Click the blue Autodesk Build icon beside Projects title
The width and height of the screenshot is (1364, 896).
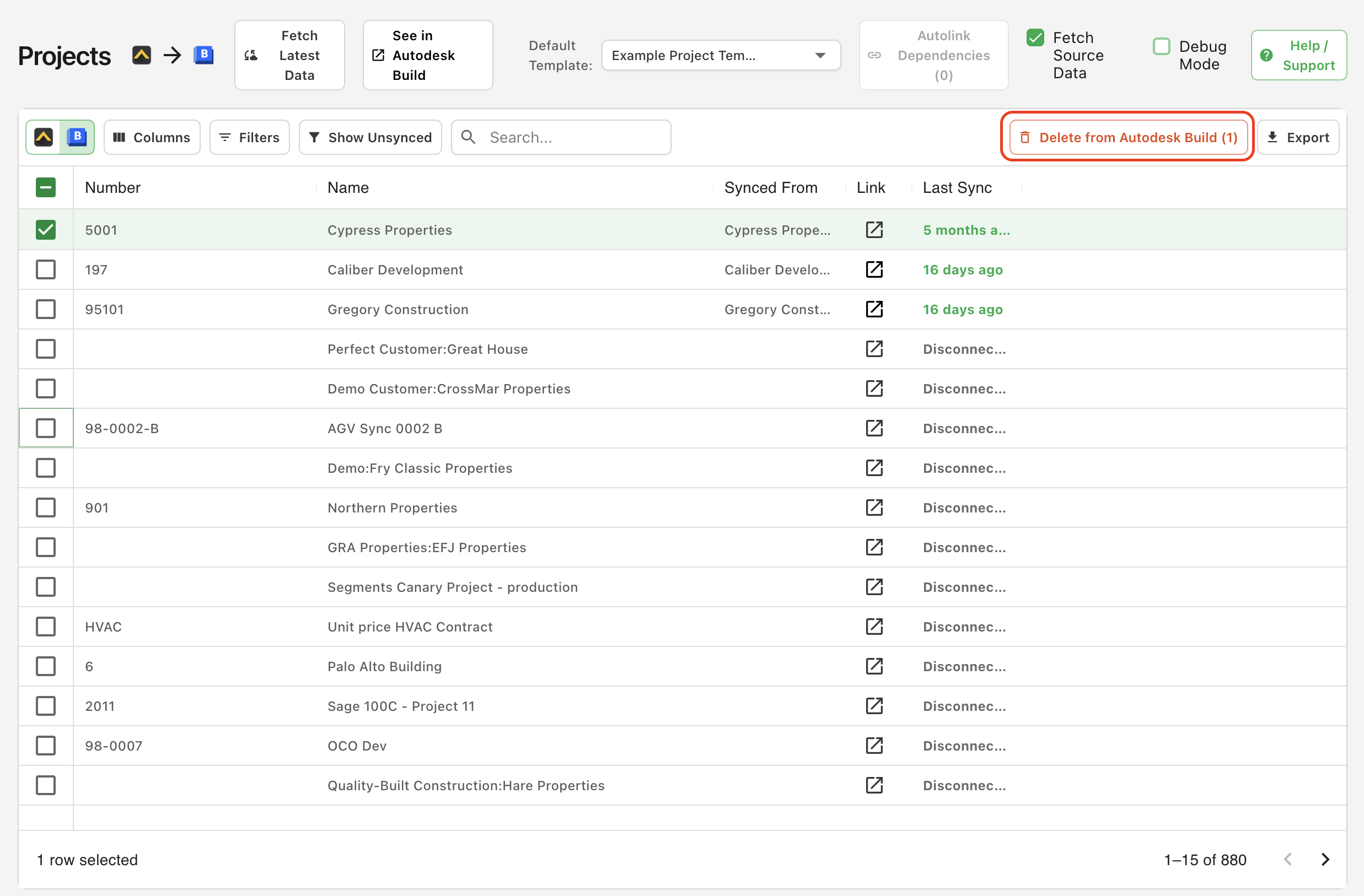[203, 55]
